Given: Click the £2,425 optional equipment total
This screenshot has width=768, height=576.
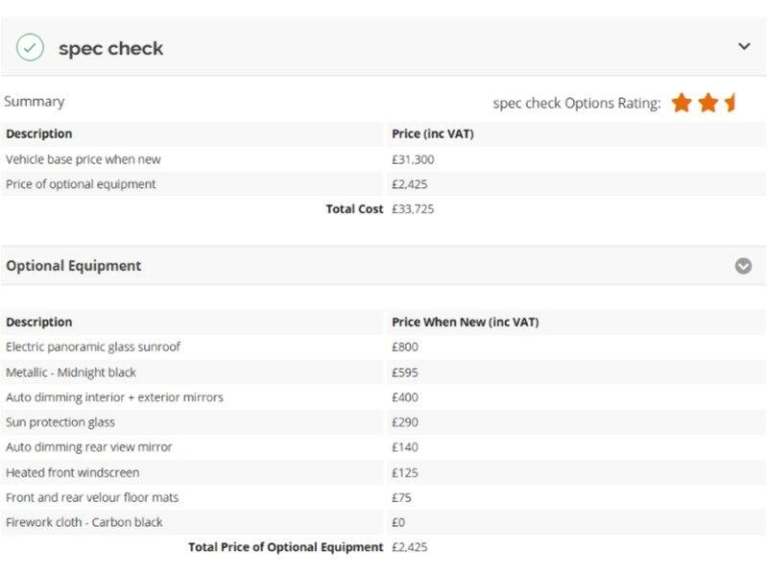Looking at the screenshot, I should click(409, 547).
